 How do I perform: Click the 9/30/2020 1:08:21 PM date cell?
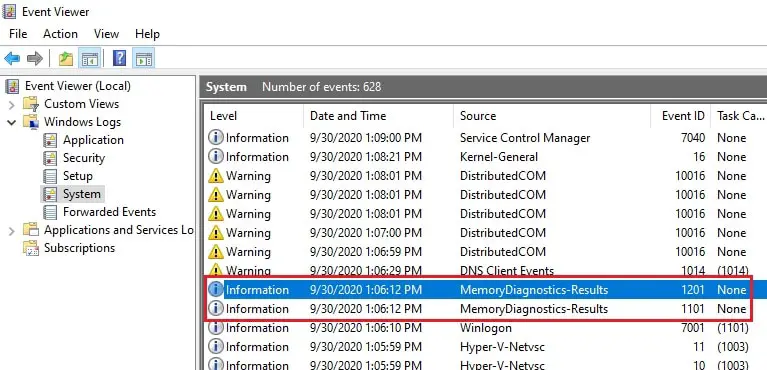coord(365,157)
